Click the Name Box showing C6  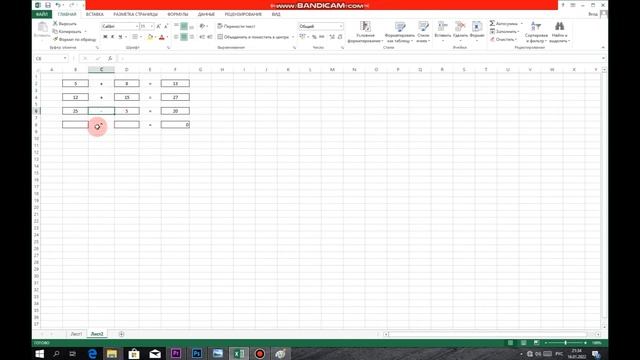pos(51,58)
